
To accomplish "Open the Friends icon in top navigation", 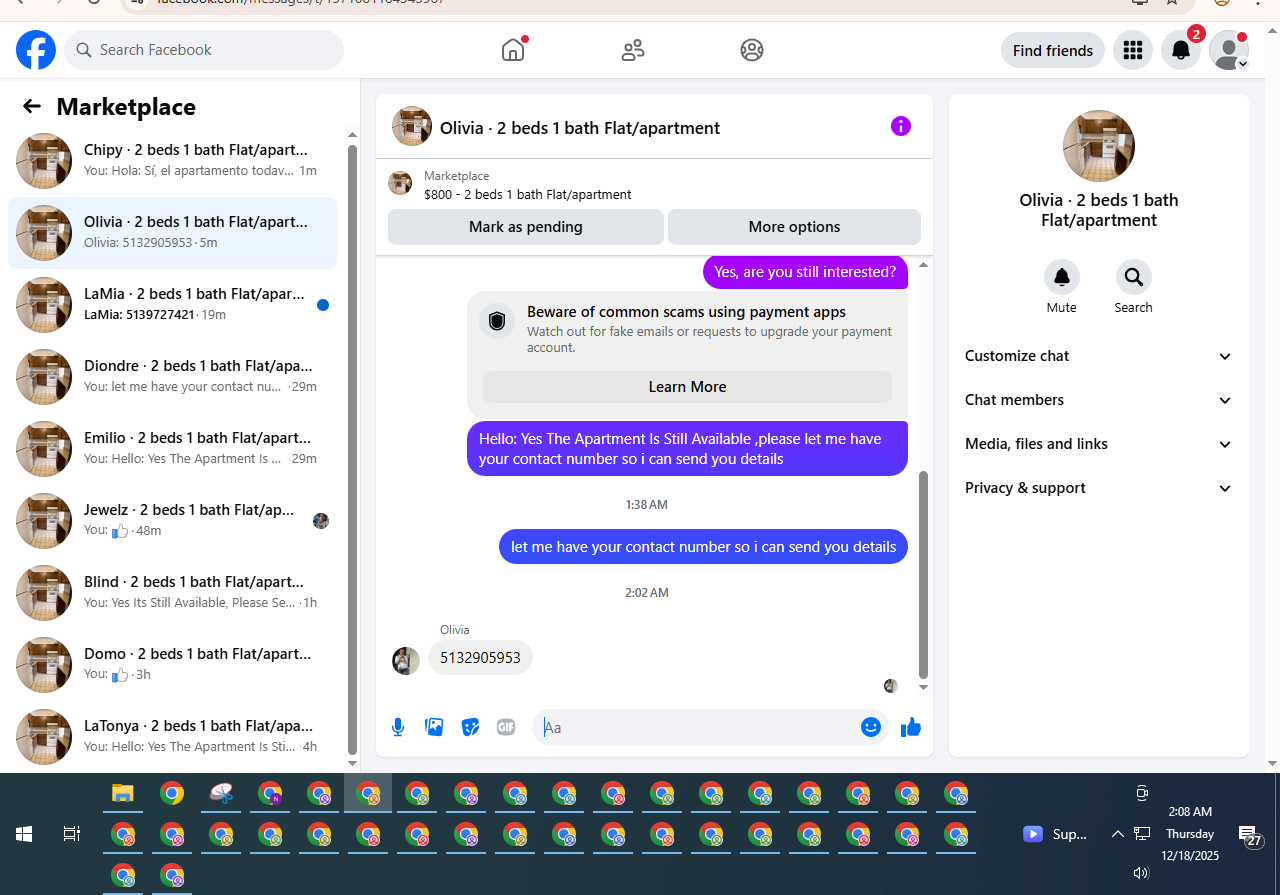I will 633,50.
